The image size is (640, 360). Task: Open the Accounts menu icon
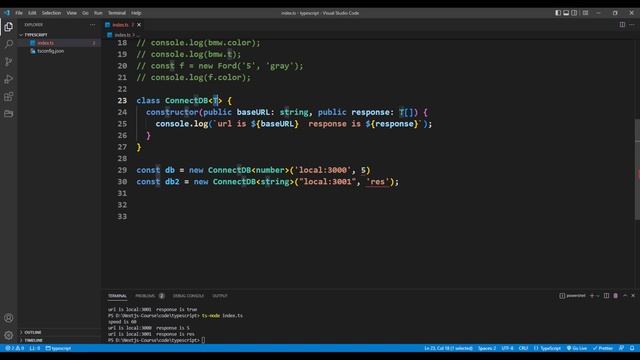tap(9, 318)
